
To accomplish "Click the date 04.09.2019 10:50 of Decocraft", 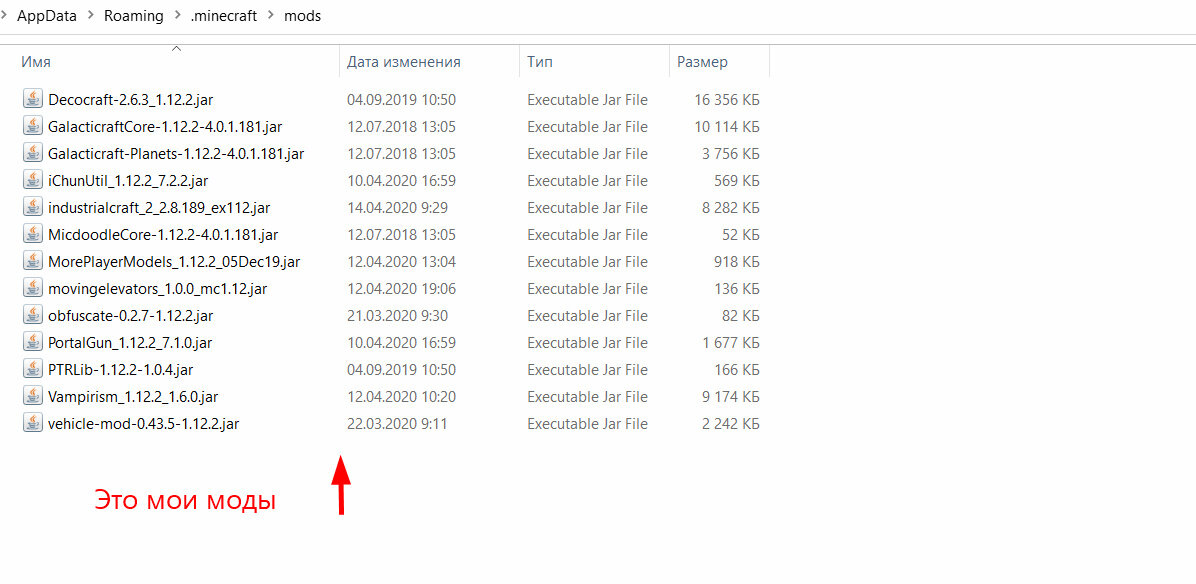I will tap(401, 99).
